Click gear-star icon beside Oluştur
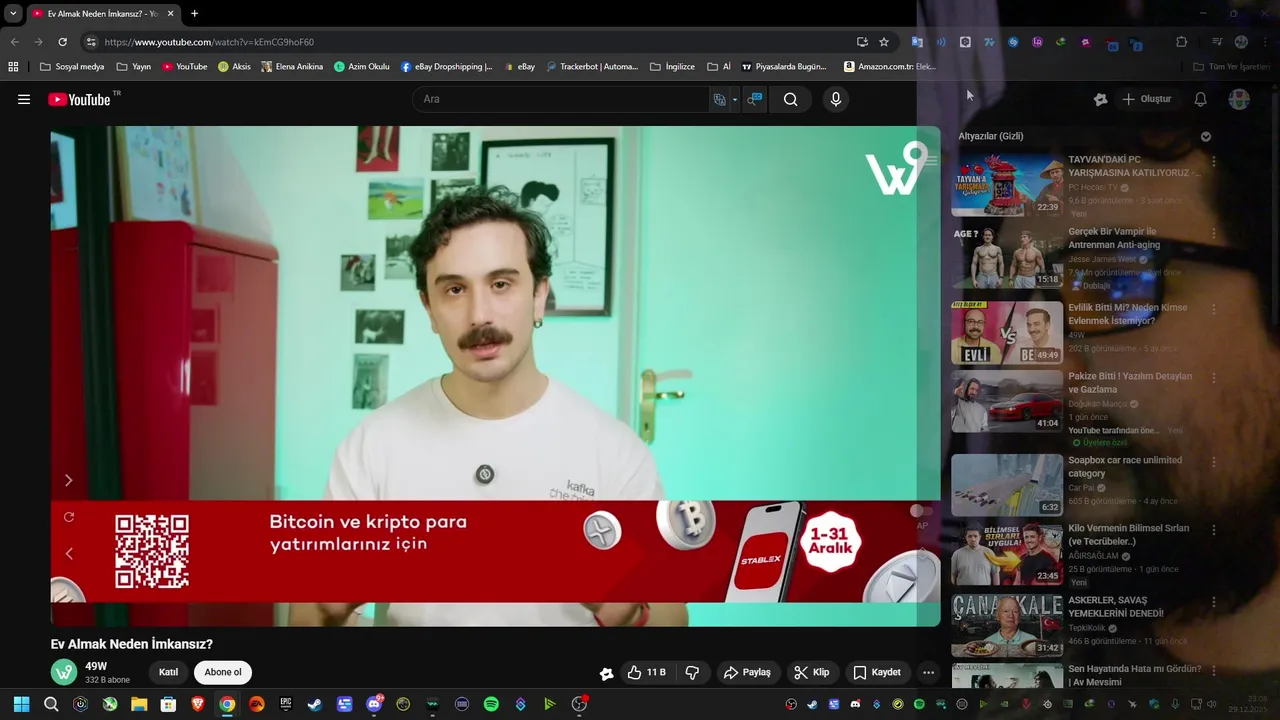The image size is (1280, 720). [1100, 99]
